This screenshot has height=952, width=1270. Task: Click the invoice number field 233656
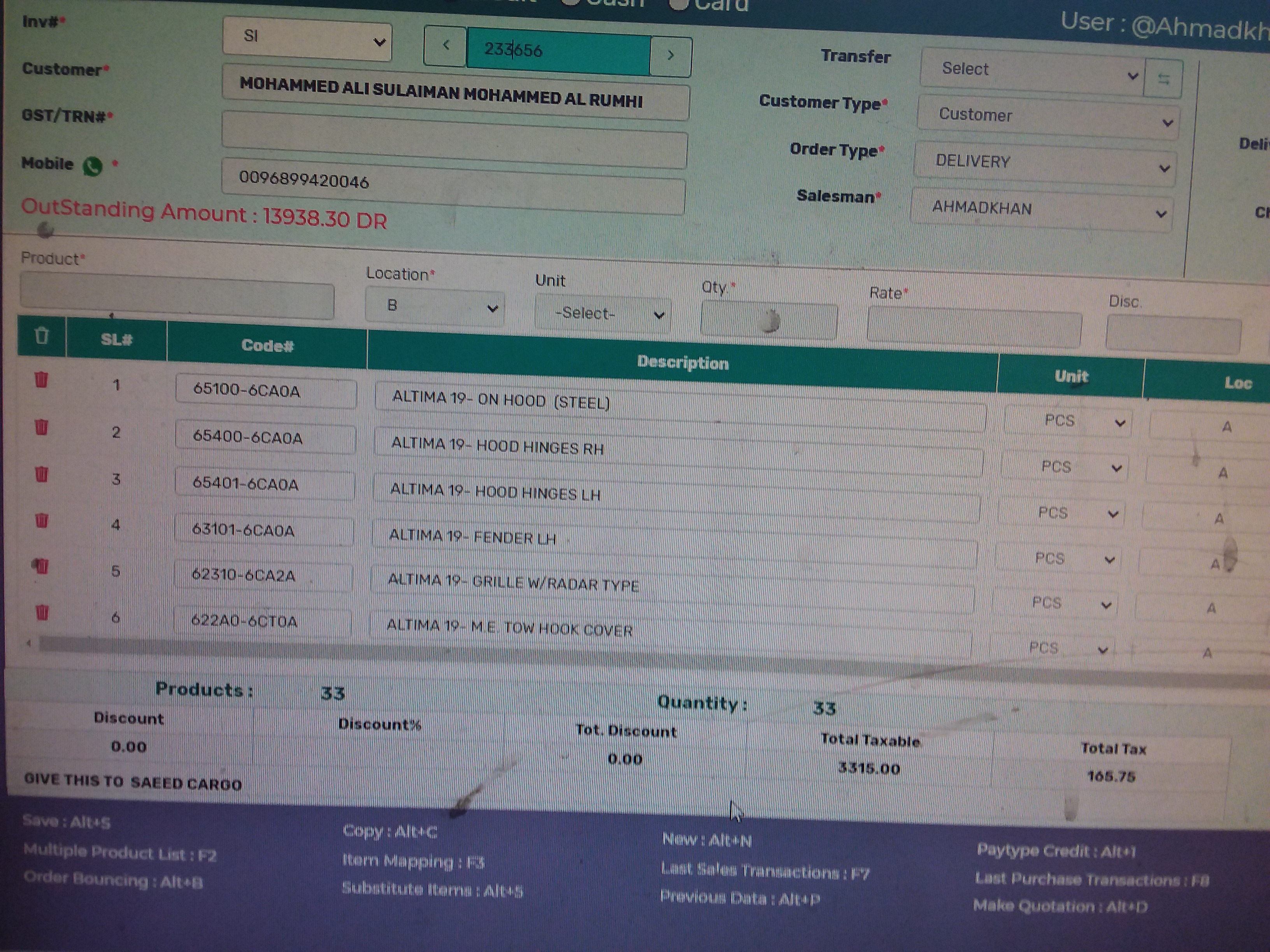click(558, 52)
